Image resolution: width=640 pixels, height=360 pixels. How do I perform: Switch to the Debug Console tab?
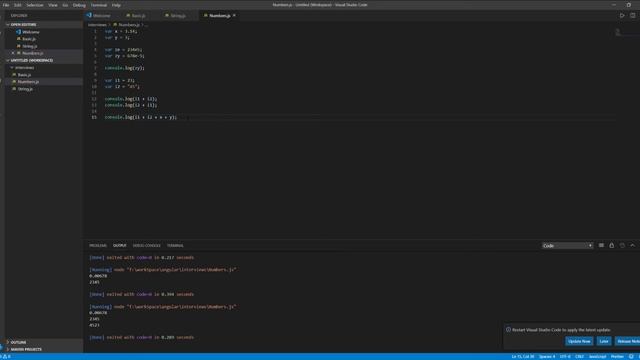pos(147,246)
